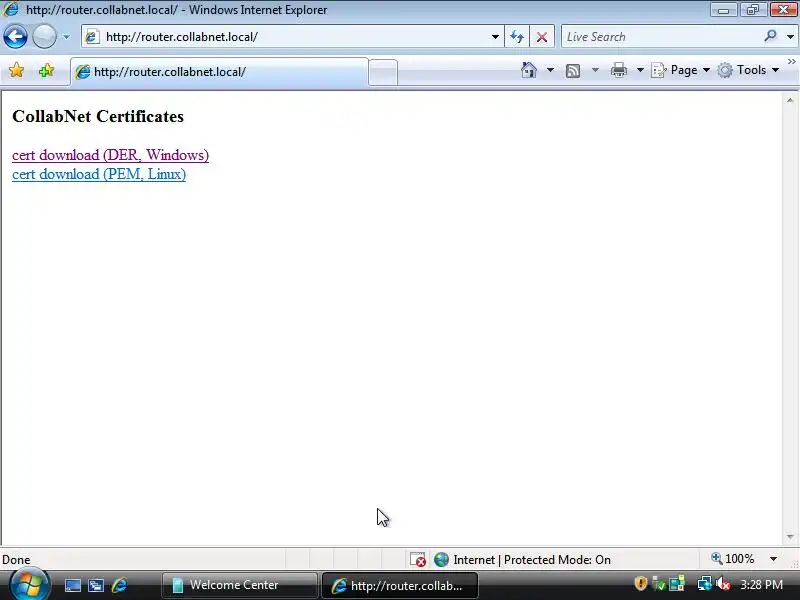Click the greyed Forward navigation button
Image resolution: width=800 pixels, height=600 pixels.
[x=45, y=37]
